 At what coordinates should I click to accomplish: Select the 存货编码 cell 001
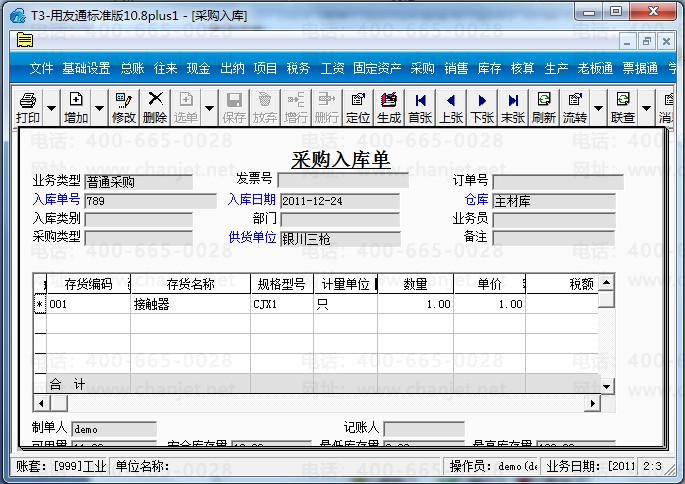(88, 304)
